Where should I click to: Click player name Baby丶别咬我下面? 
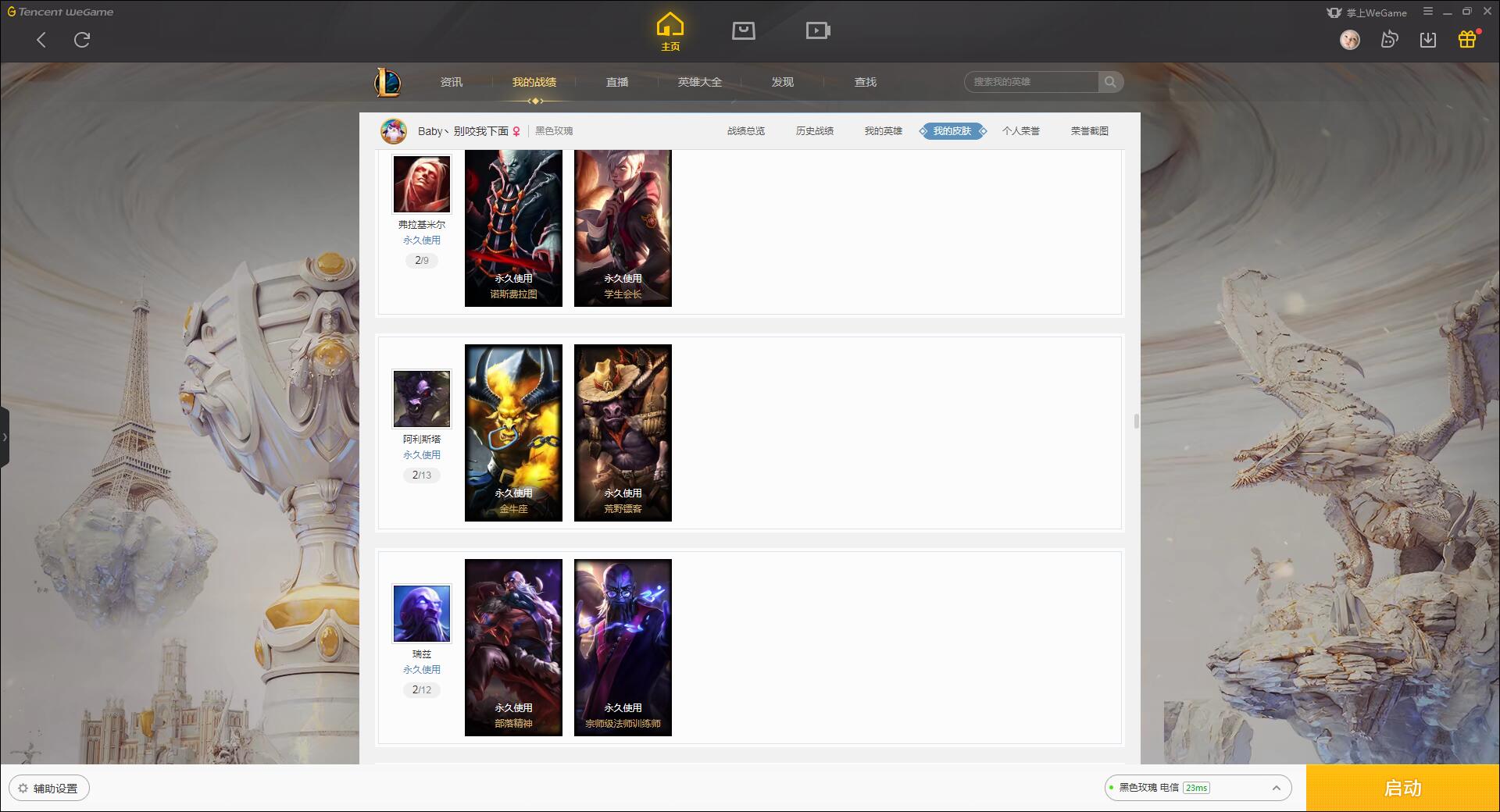tap(463, 131)
